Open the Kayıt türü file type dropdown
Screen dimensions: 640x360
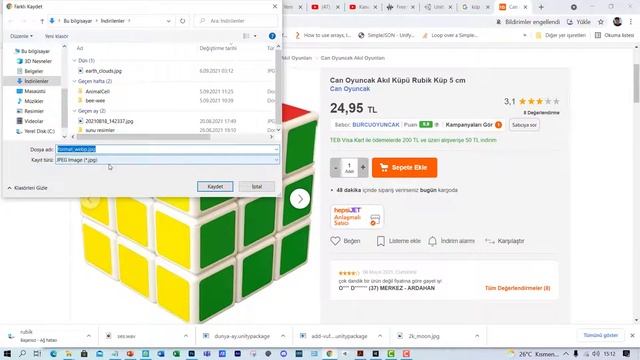click(167, 160)
